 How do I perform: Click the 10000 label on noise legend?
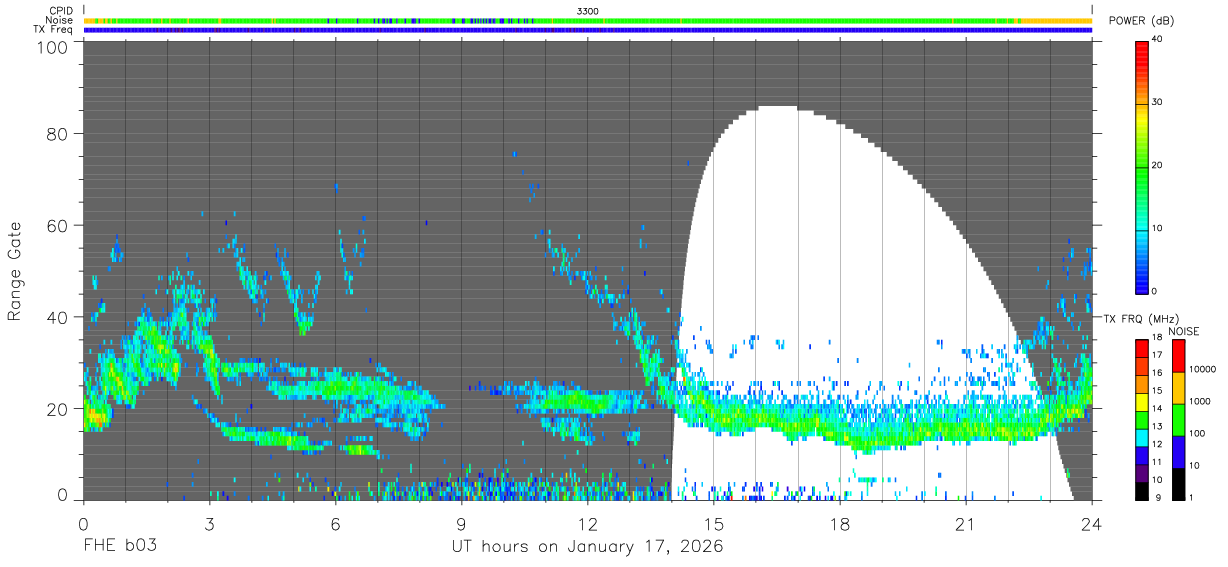[1202, 369]
